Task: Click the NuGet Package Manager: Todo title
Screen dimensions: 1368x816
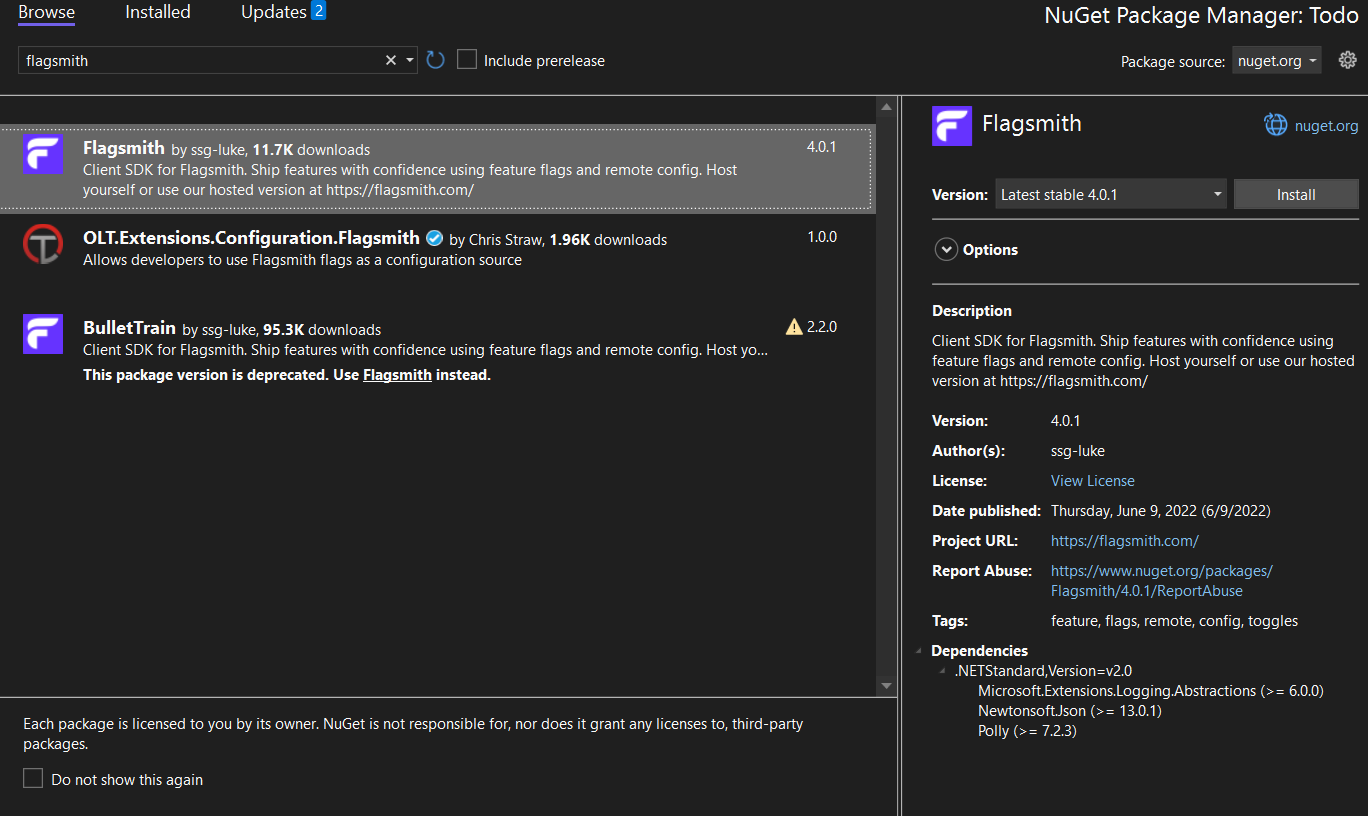Action: (x=1201, y=15)
